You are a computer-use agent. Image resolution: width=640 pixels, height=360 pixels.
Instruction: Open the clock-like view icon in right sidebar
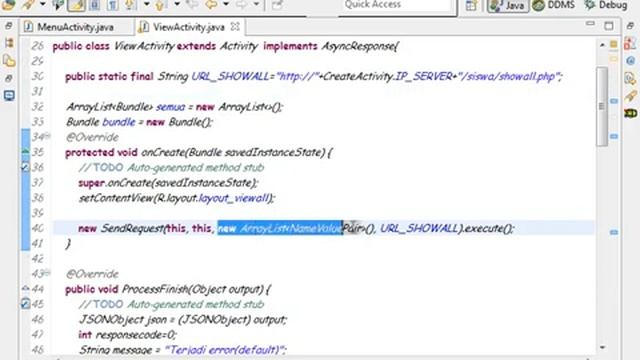(630, 78)
